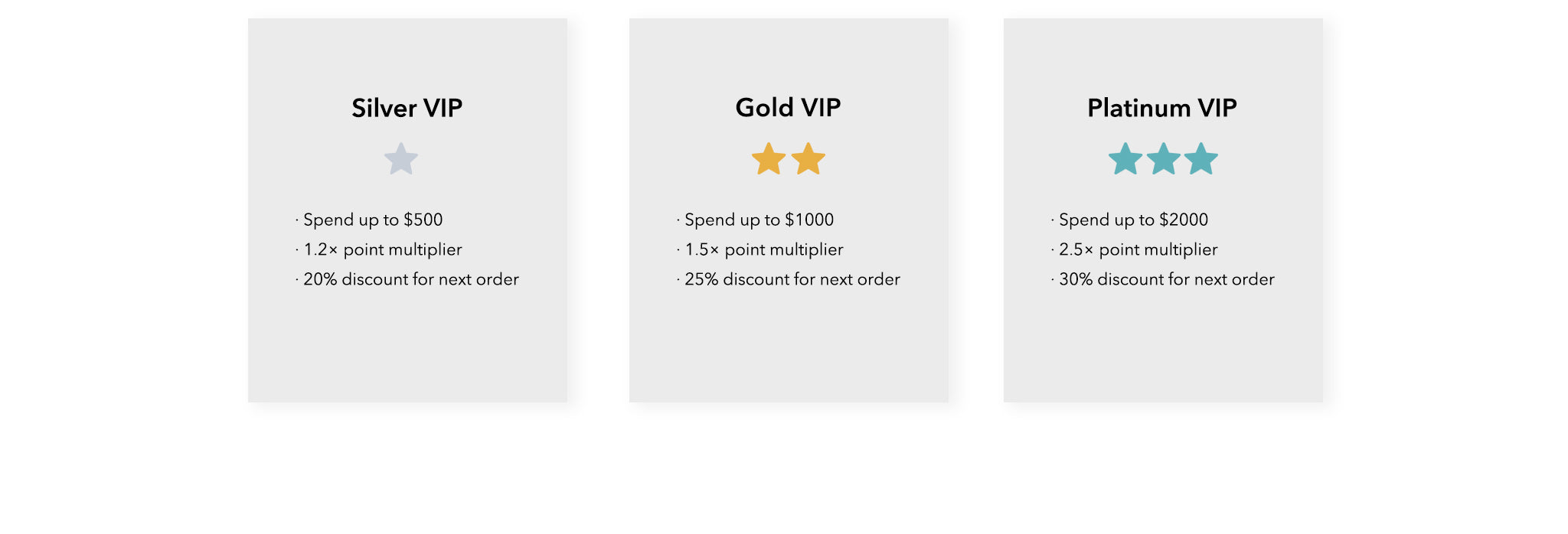Select the Gold VIP heading

coord(788,108)
